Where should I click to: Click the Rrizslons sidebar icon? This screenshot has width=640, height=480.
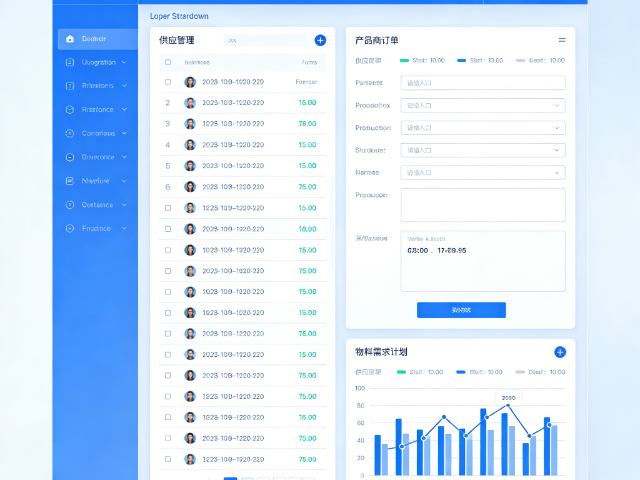point(70,86)
